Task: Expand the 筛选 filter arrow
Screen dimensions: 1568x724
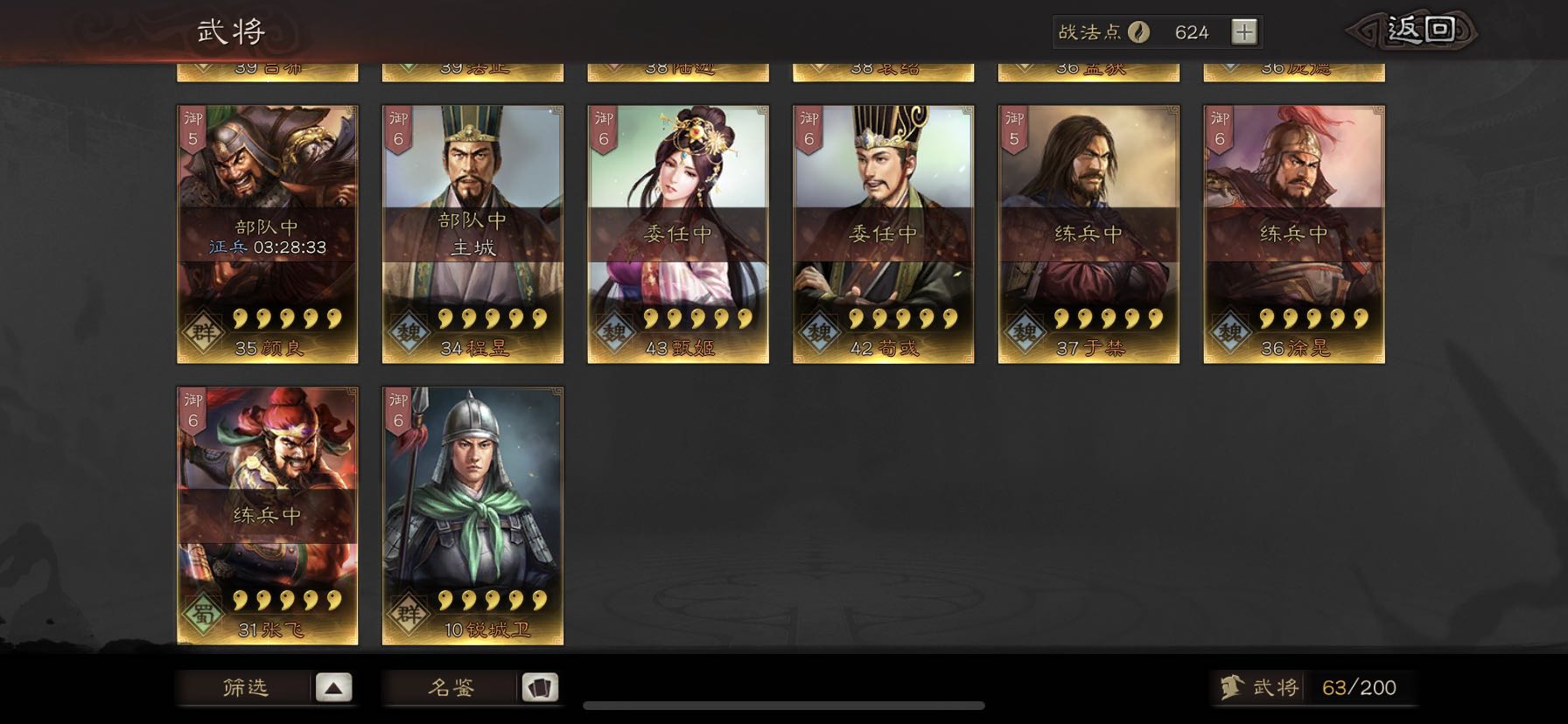Action: click(333, 688)
